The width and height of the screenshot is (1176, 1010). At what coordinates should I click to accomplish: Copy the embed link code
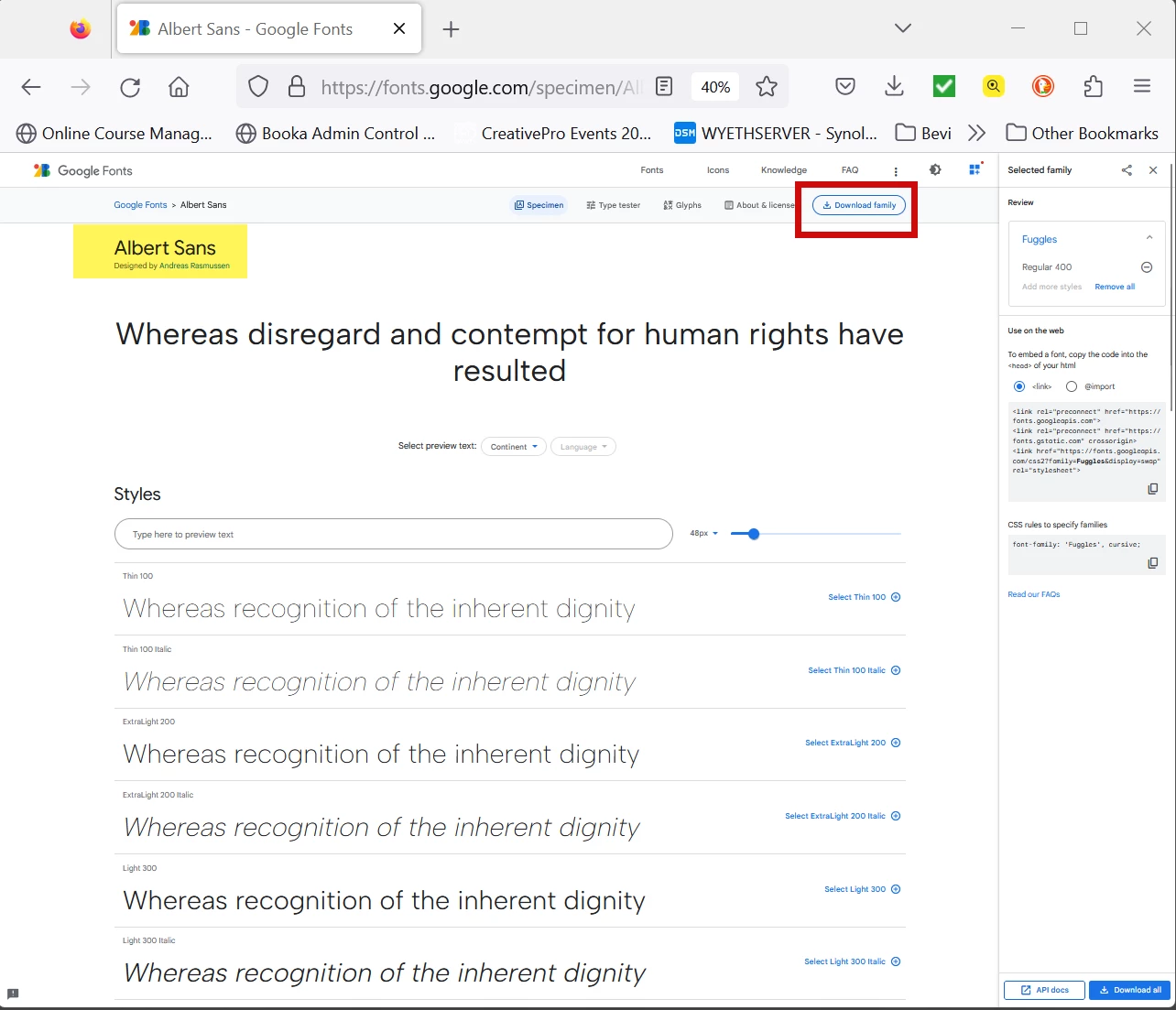tap(1153, 489)
